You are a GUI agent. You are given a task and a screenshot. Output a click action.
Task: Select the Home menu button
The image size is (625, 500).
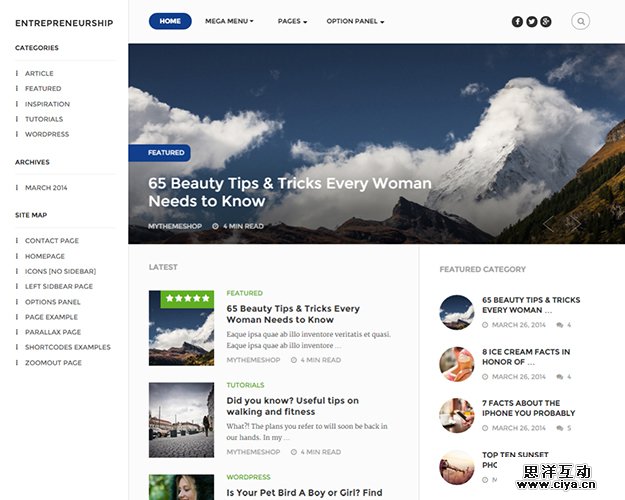point(170,21)
